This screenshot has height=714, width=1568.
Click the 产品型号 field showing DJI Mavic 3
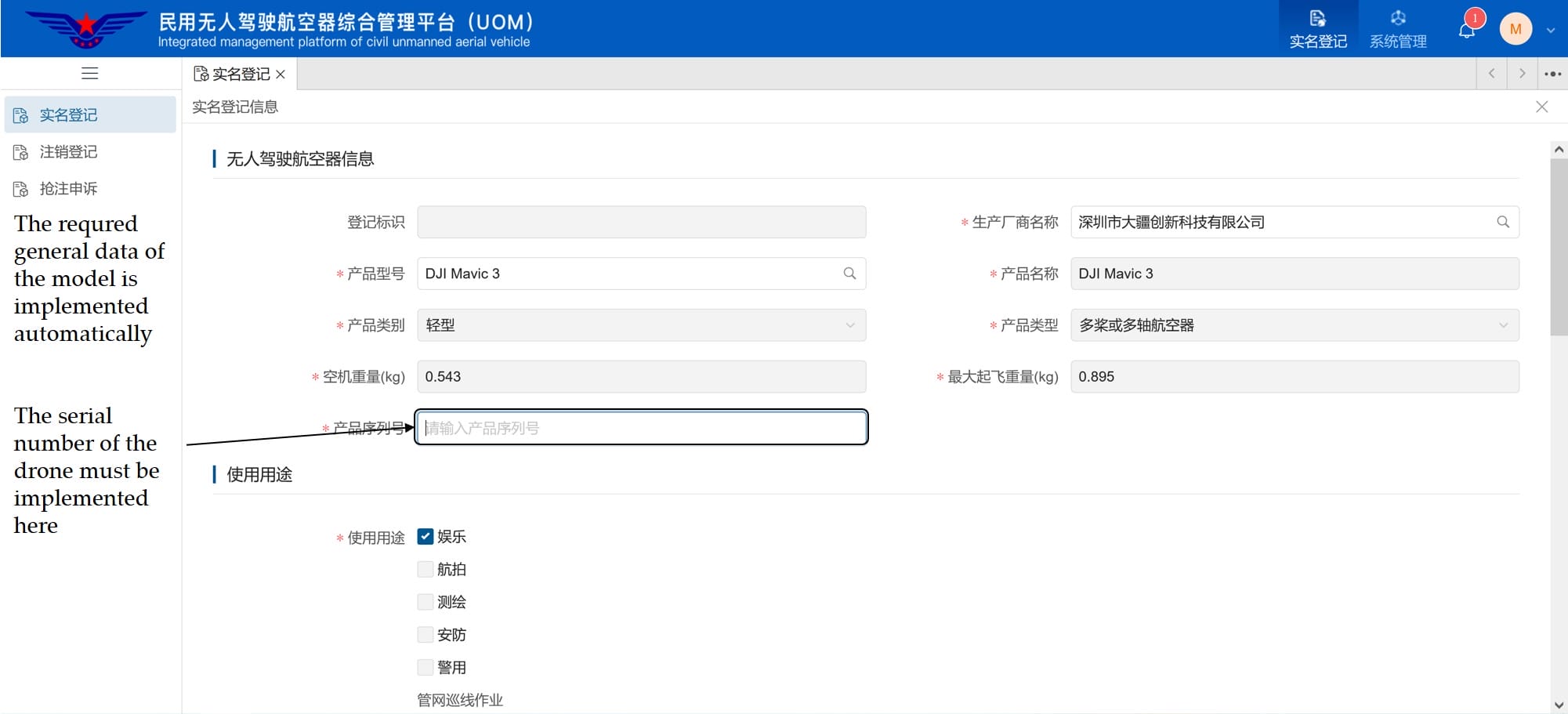coord(642,274)
